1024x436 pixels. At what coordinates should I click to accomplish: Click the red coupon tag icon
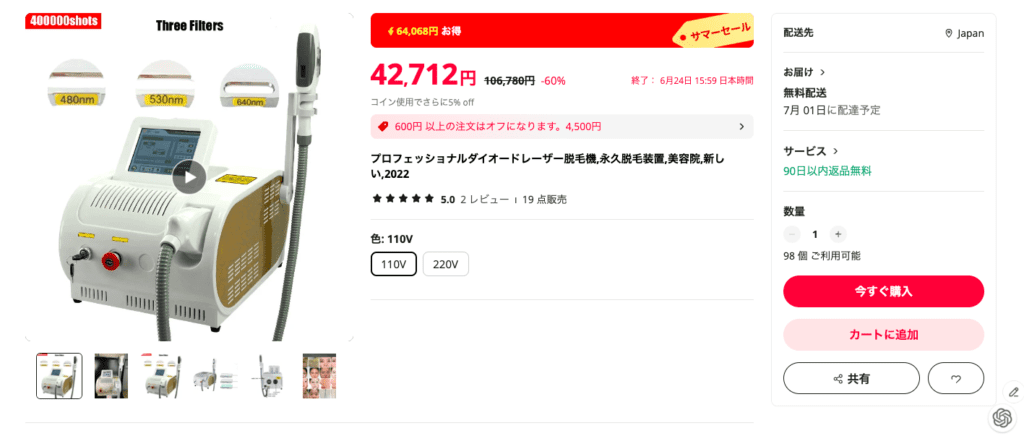383,127
